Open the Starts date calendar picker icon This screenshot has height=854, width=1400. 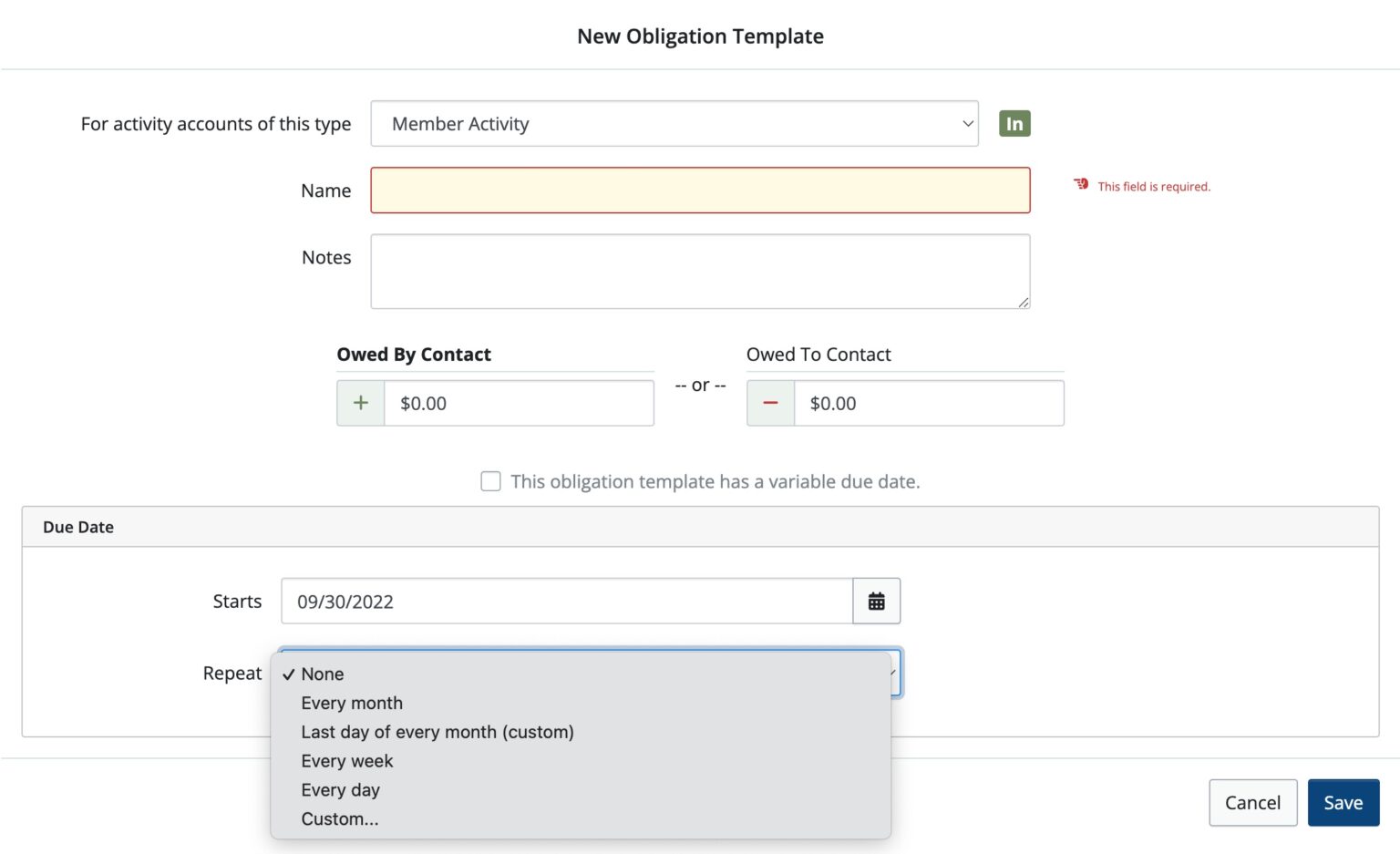coord(875,601)
